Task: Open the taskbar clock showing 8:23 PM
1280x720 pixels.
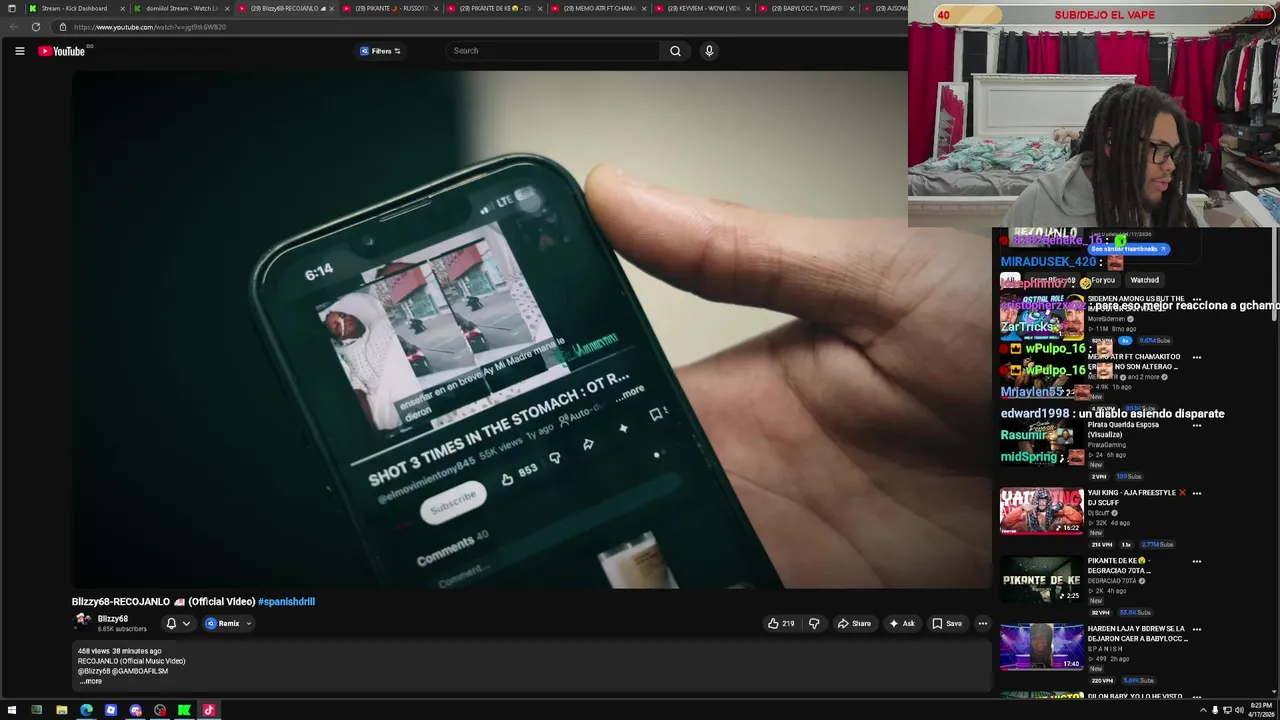Action: click(1261, 710)
